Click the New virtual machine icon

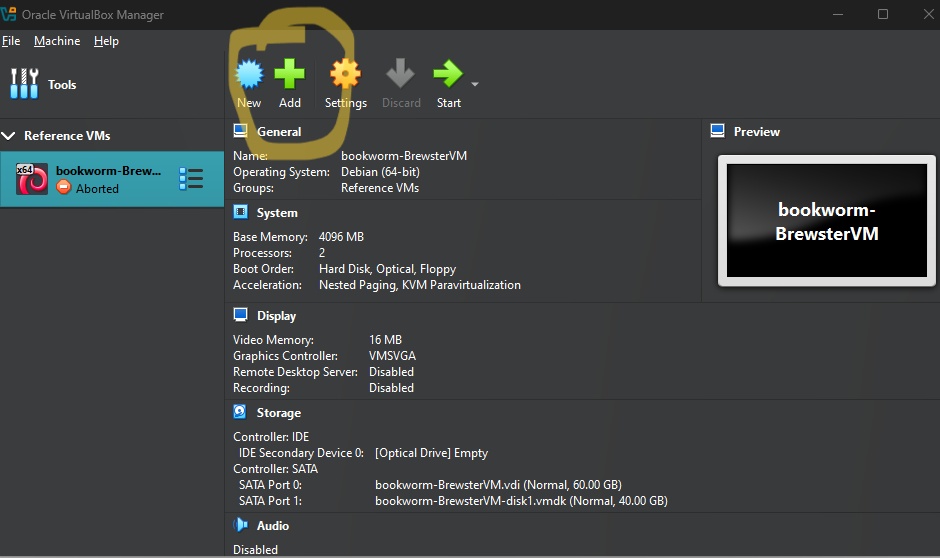click(249, 74)
